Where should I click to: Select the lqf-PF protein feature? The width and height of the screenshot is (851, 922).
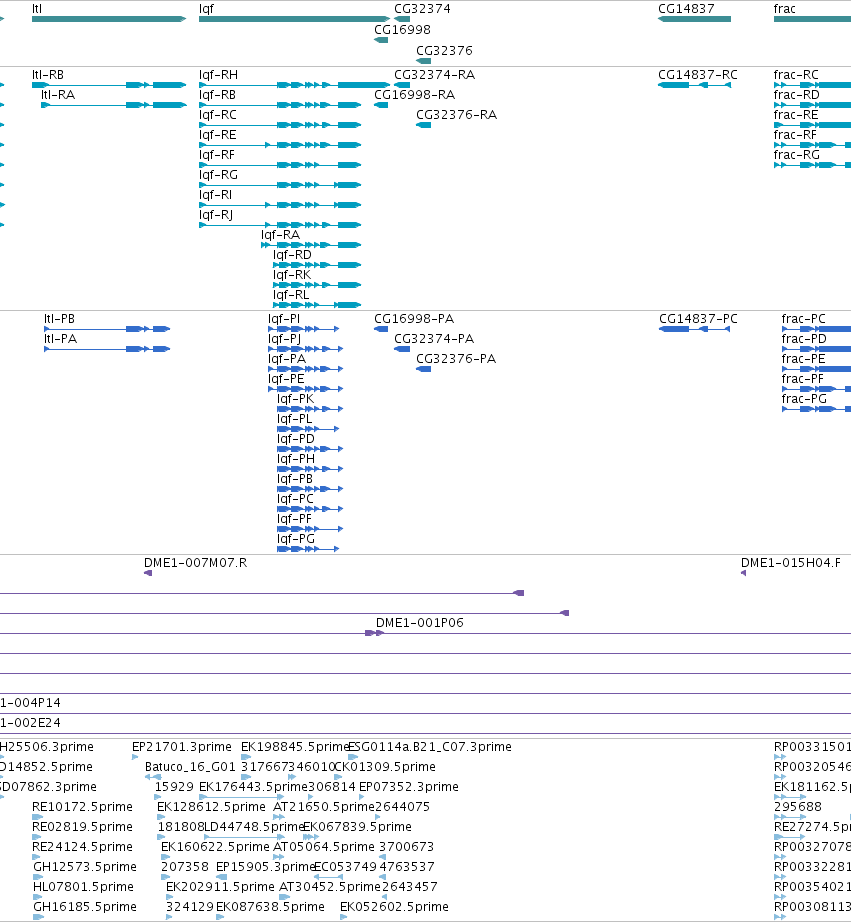click(x=310, y=529)
